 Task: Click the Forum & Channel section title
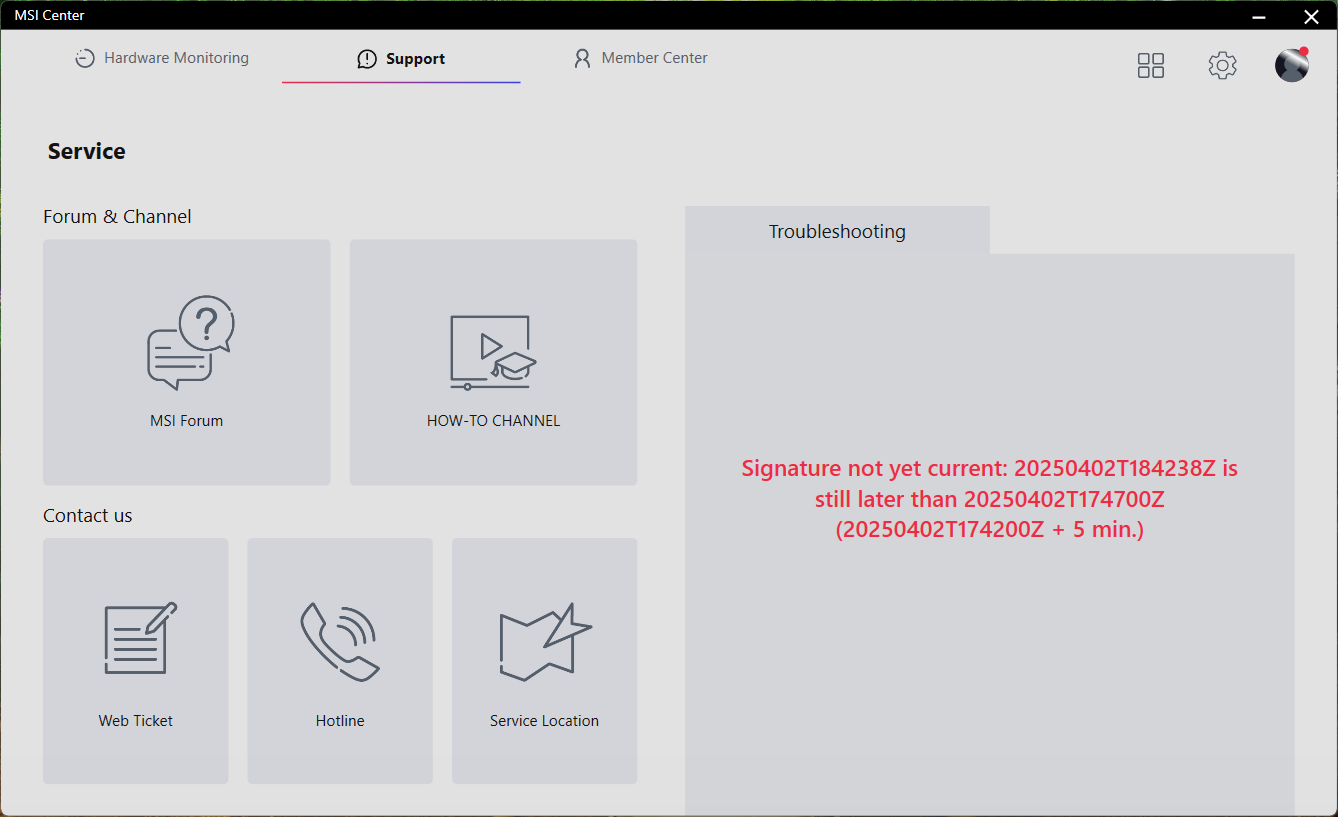(117, 216)
